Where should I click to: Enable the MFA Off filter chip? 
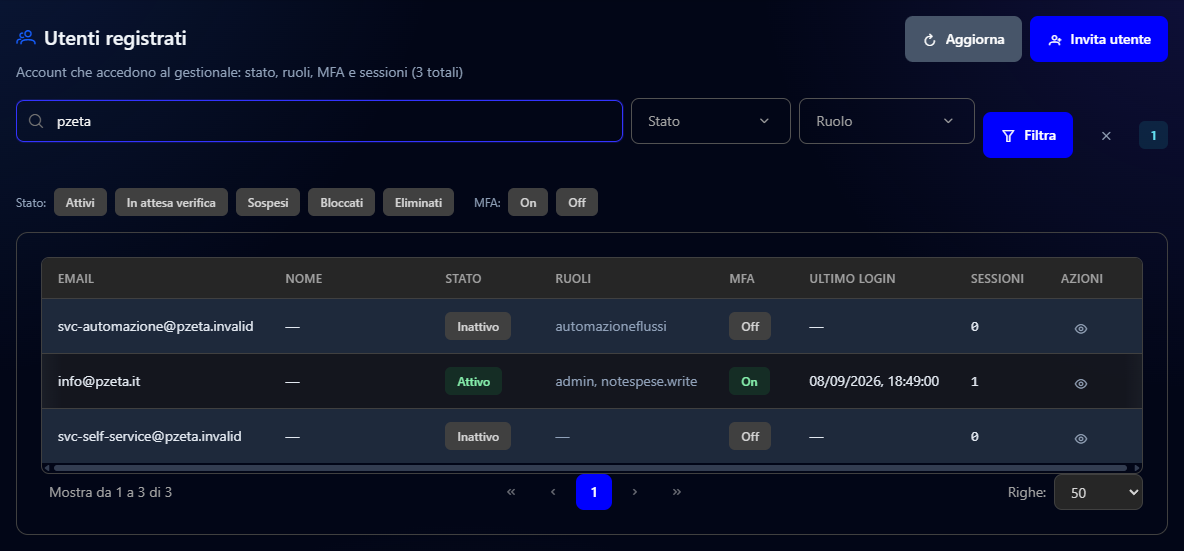tap(577, 202)
